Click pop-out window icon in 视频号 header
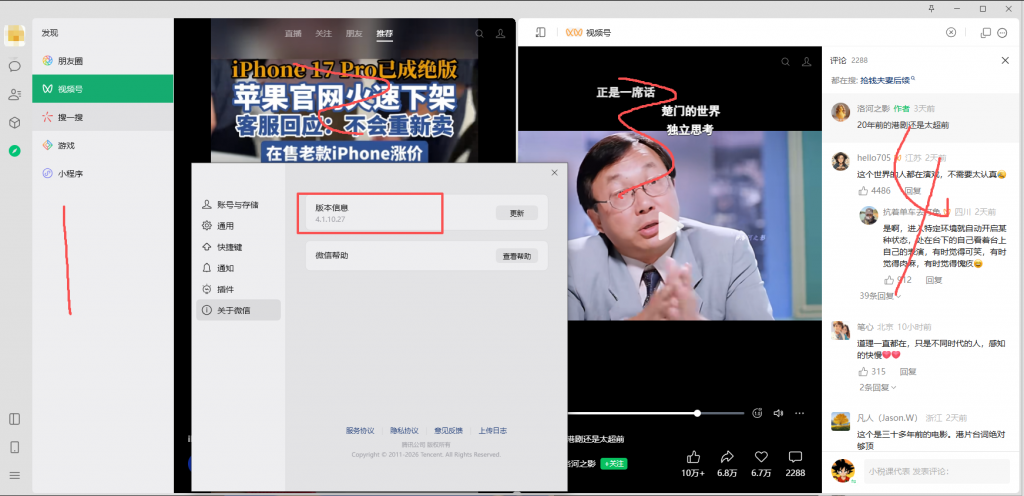The width and height of the screenshot is (1024, 496). pyautogui.click(x=985, y=33)
